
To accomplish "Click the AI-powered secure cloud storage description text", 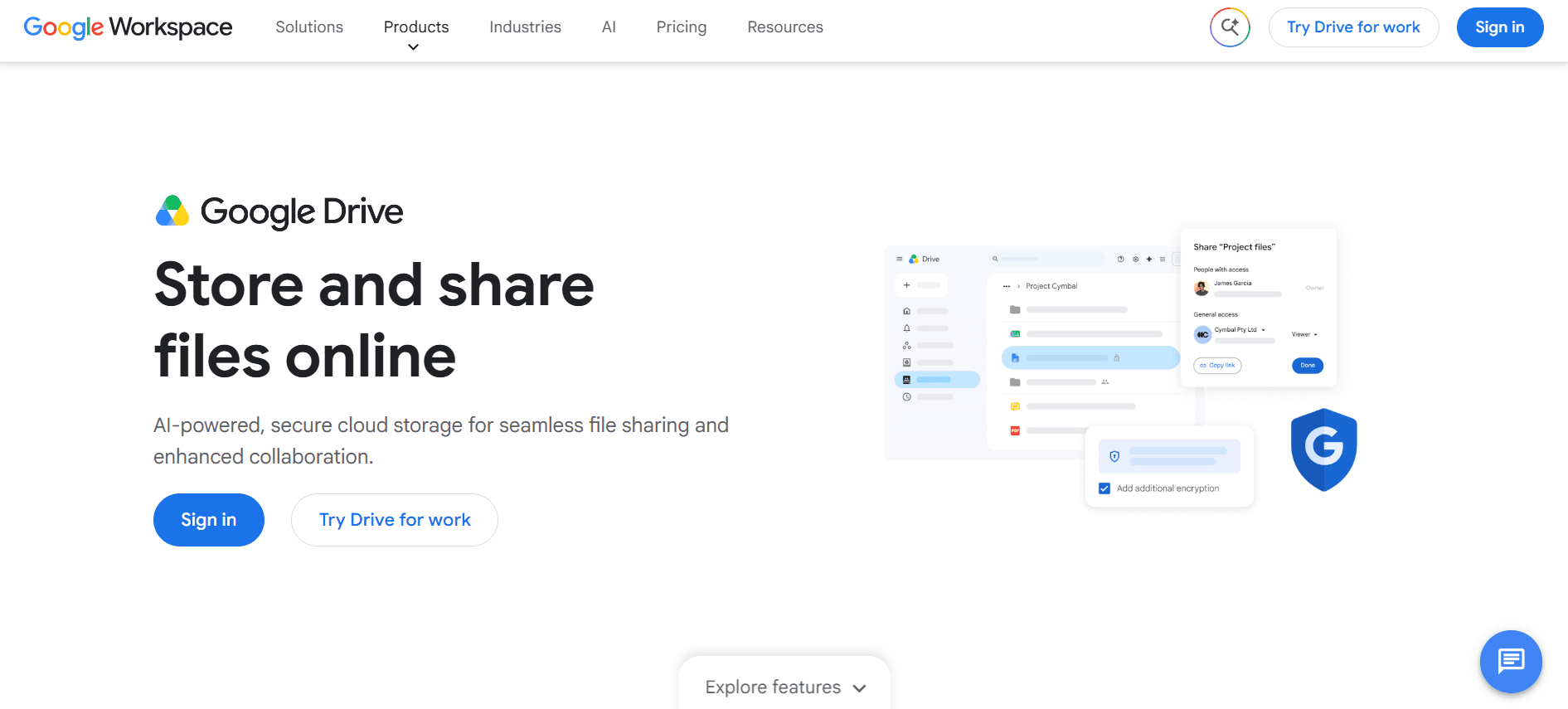I will tap(441, 440).
